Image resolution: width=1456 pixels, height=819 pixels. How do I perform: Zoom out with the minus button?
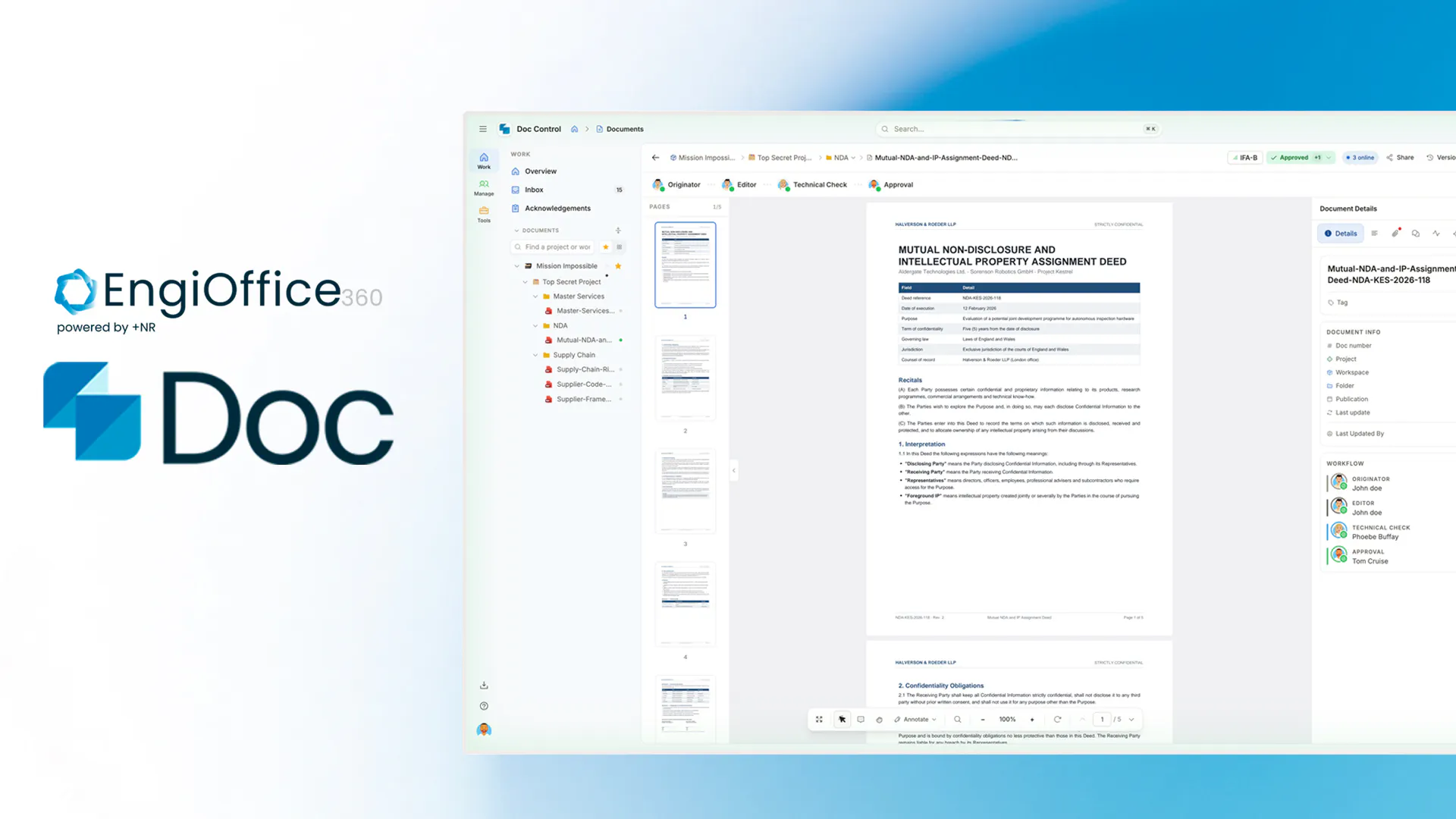pyautogui.click(x=983, y=720)
